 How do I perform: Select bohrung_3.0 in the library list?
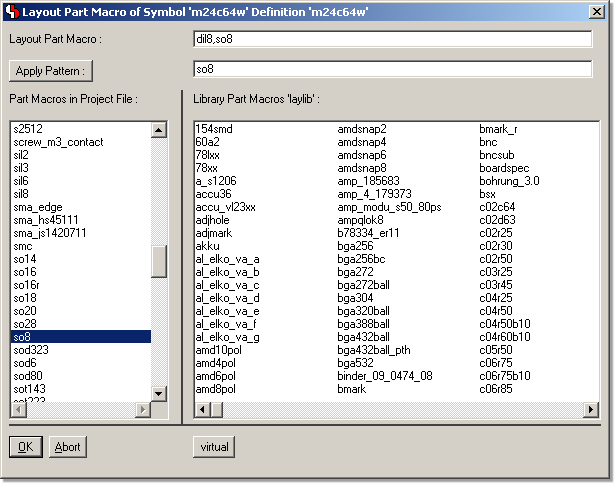509,181
